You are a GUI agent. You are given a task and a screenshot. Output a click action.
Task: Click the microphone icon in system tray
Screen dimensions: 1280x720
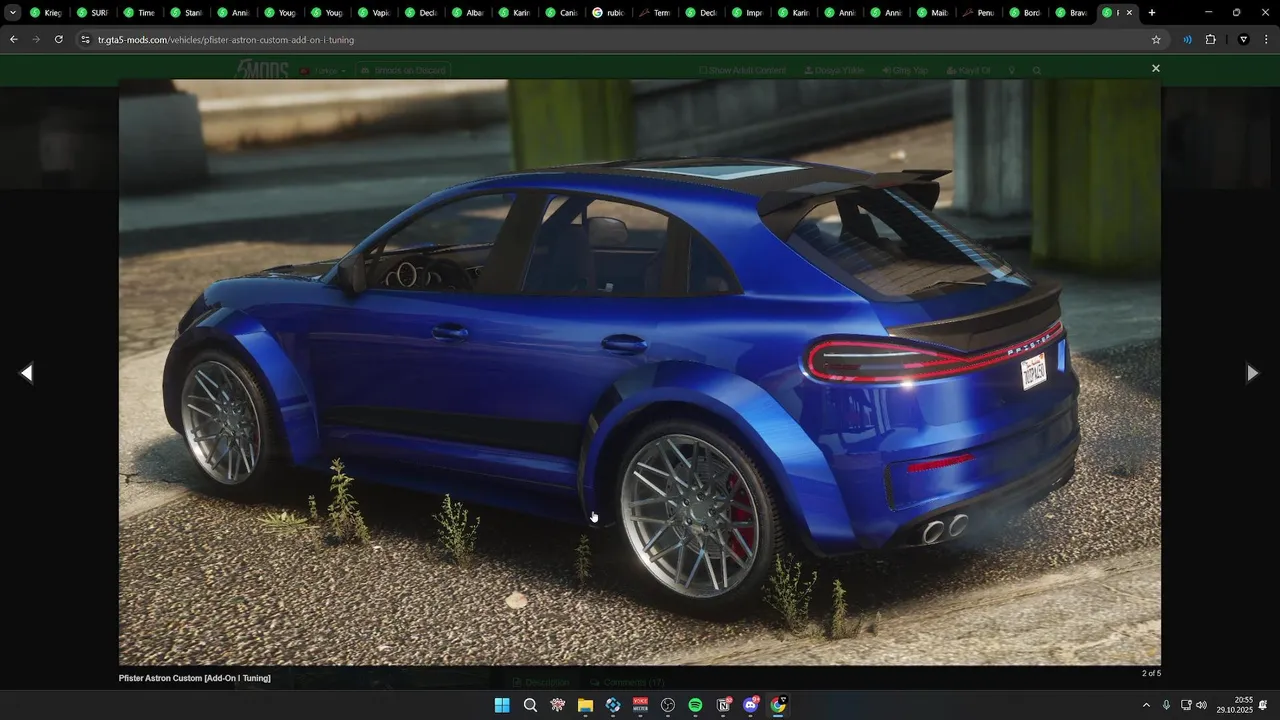(x=1166, y=705)
